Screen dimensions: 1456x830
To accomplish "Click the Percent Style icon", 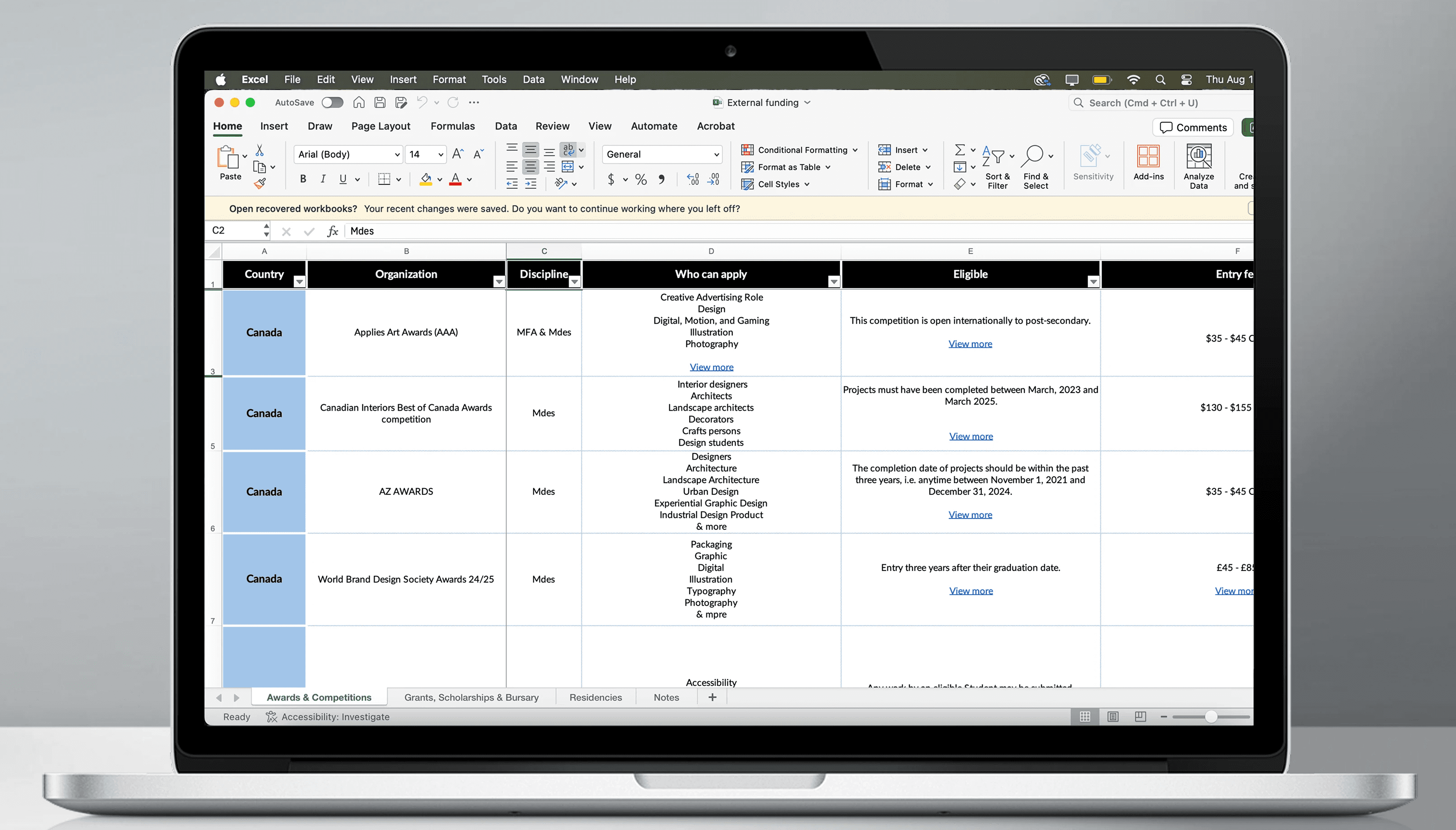I will tap(641, 180).
